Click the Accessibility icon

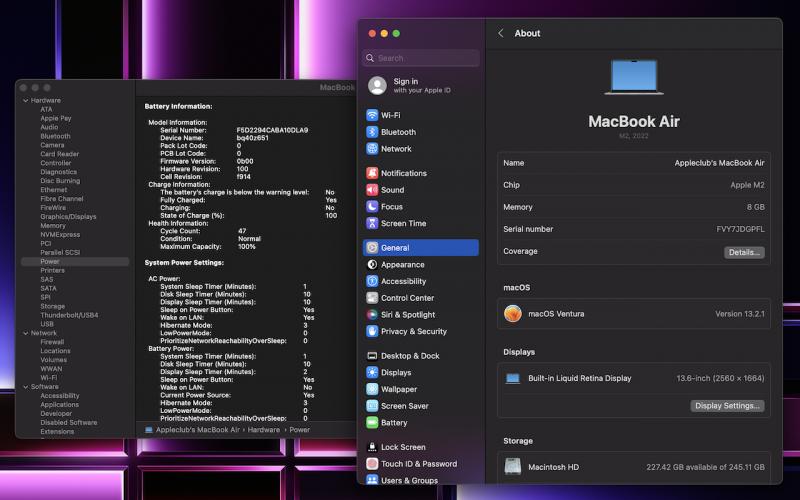click(x=372, y=281)
